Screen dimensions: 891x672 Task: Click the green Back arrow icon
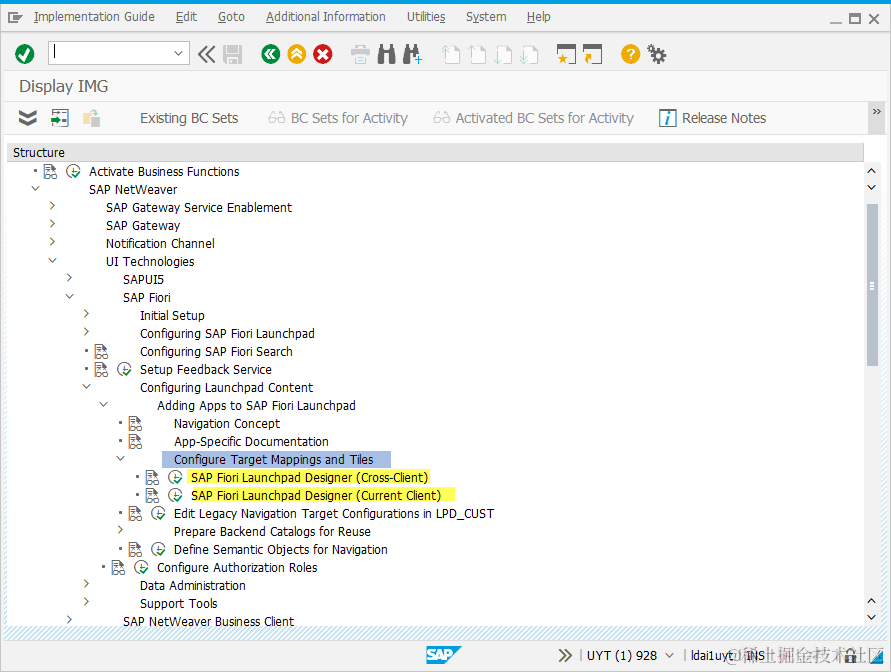tap(270, 54)
